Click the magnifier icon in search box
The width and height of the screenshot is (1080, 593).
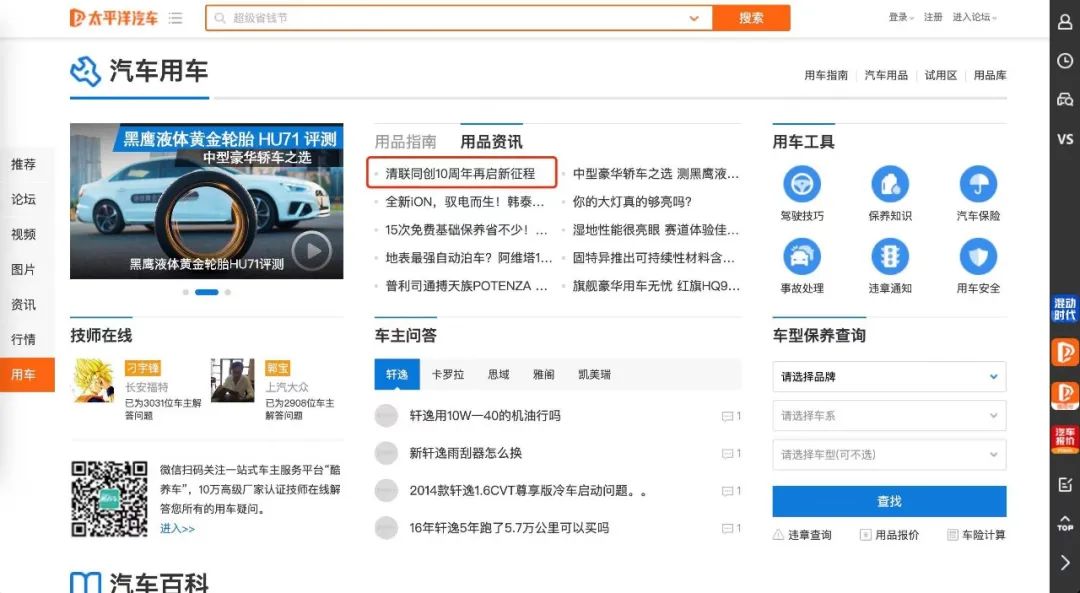tap(220, 18)
